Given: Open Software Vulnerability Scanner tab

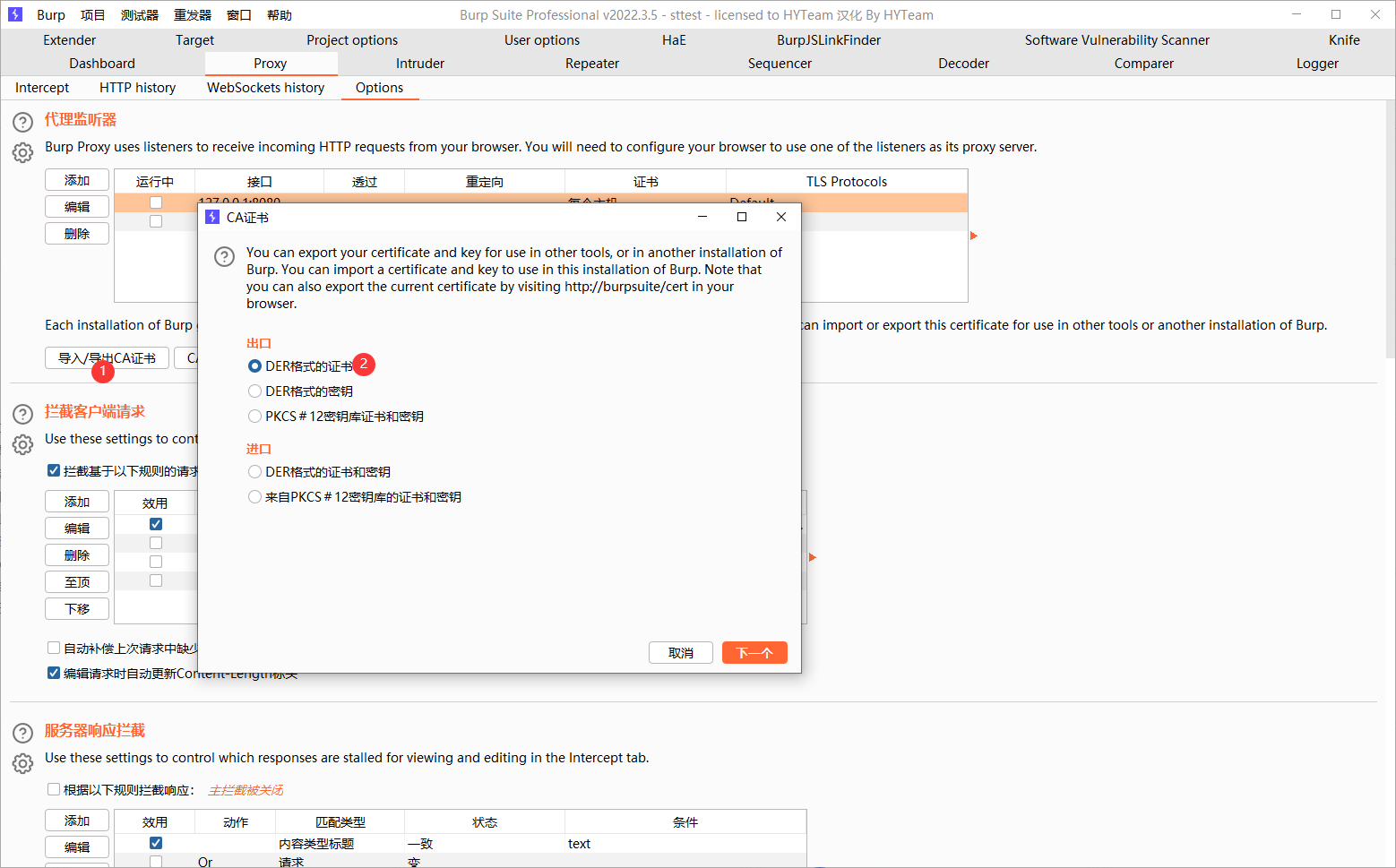Looking at the screenshot, I should coord(1117,40).
